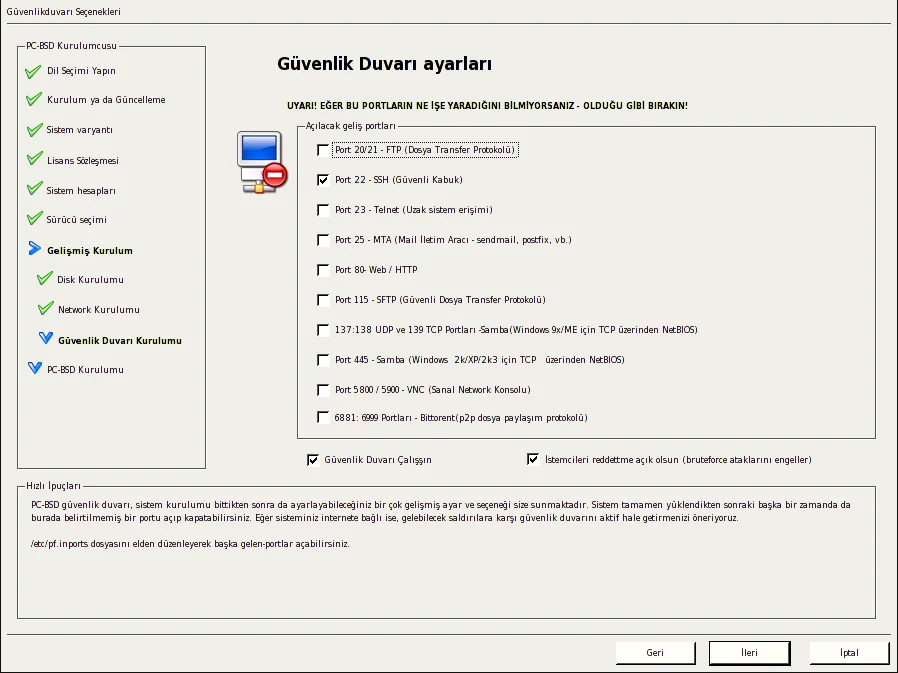Check 6881:6999 Bittorrent ports box
The image size is (898, 673).
(x=323, y=417)
